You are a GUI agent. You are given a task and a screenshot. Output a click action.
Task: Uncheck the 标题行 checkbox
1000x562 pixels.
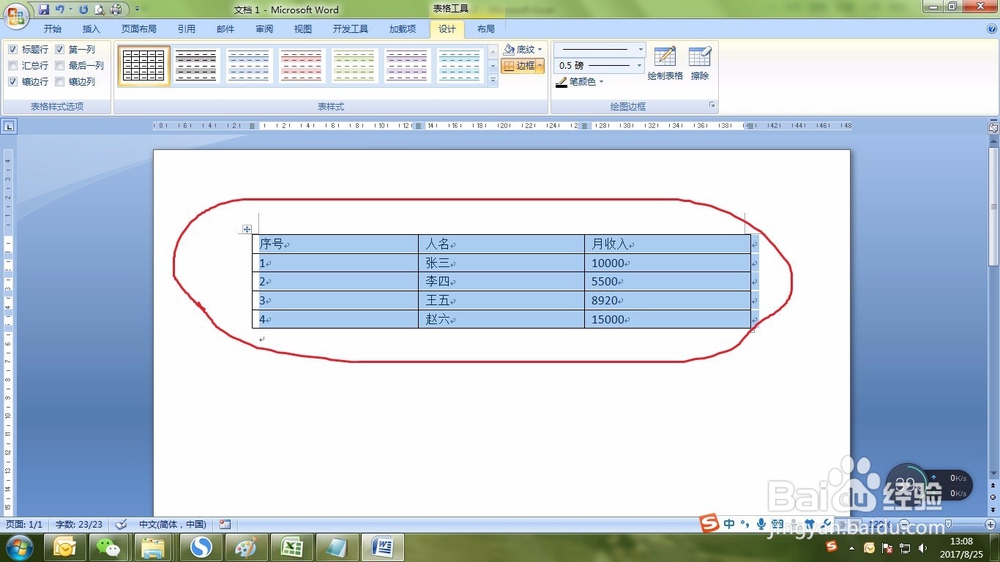pyautogui.click(x=13, y=49)
